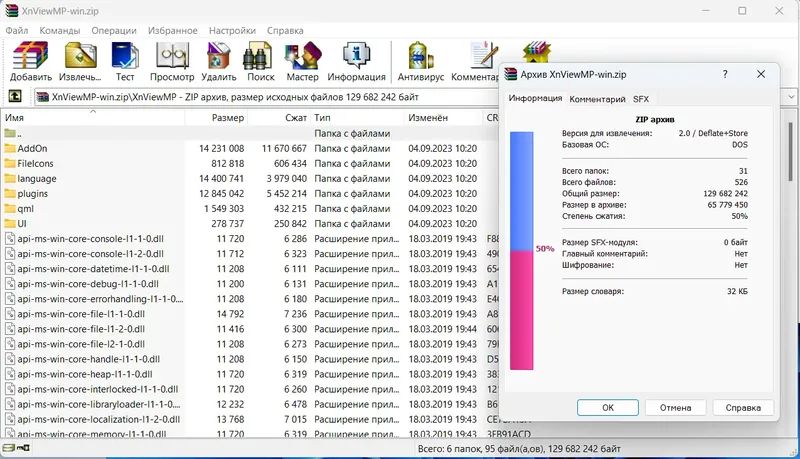Viewport: 800px width, 459px height.
Task: Click the Информация toolbar icon
Action: [356, 56]
